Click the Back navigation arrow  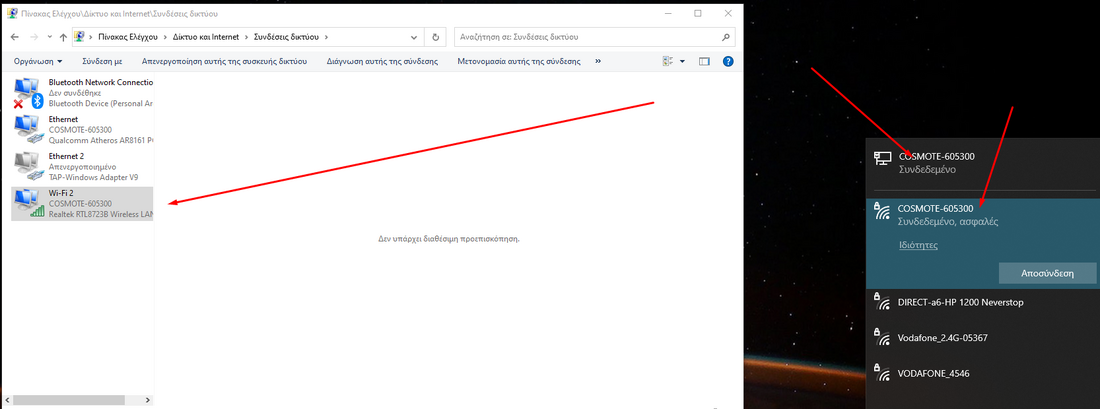tap(16, 37)
